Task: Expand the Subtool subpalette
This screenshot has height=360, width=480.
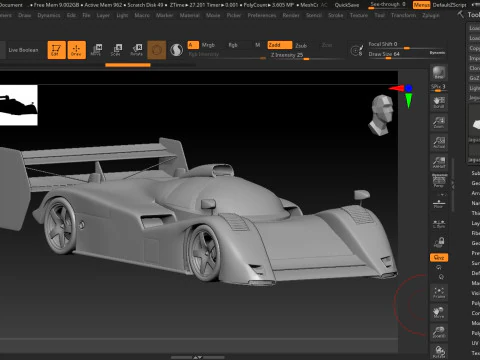Action: click(x=475, y=173)
